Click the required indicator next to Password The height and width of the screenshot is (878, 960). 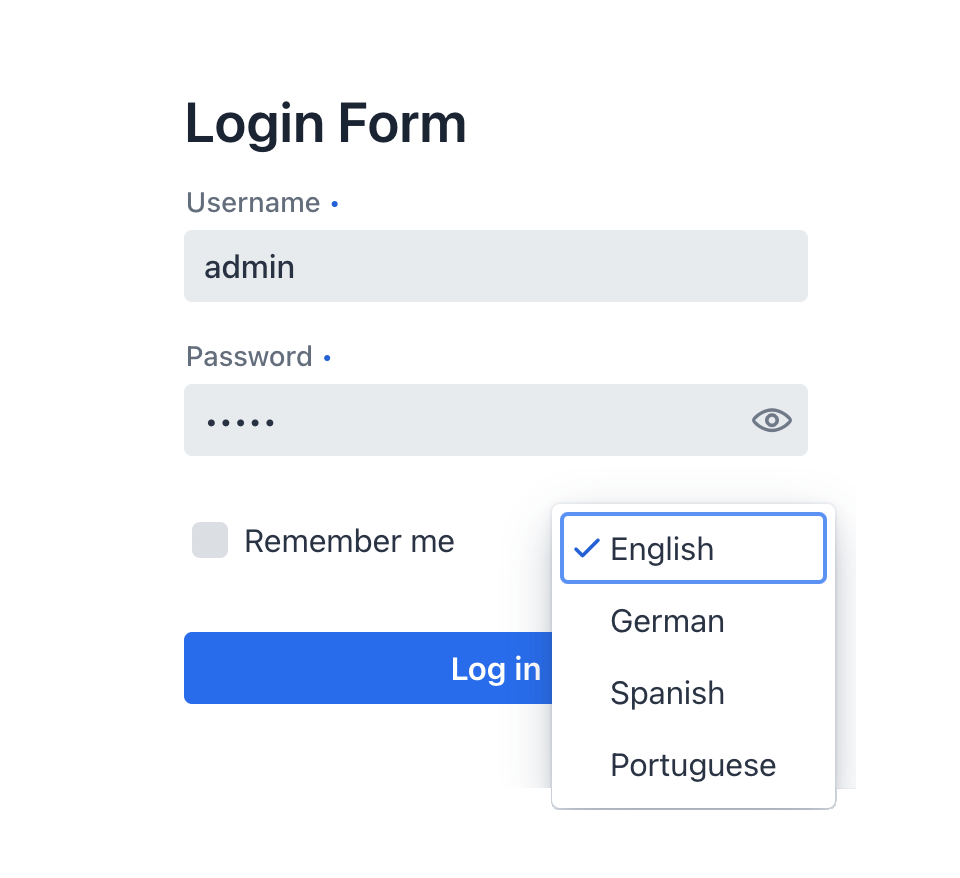[327, 357]
